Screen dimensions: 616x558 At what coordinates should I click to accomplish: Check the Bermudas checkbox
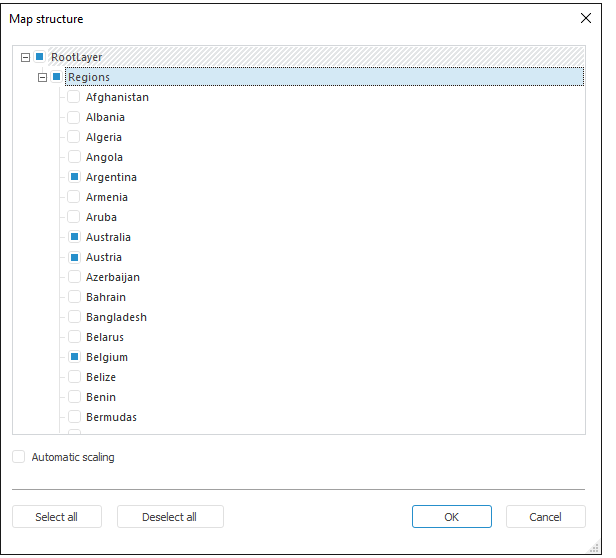click(x=74, y=417)
